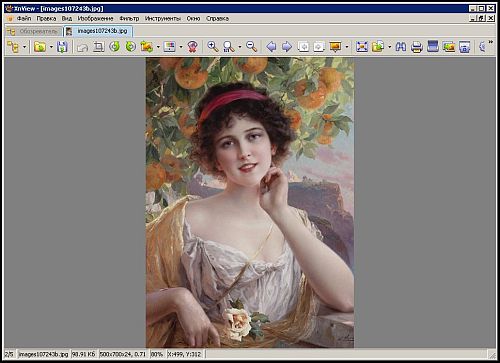Click the Screen capture icon
This screenshot has height=363, width=500.
(449, 47)
